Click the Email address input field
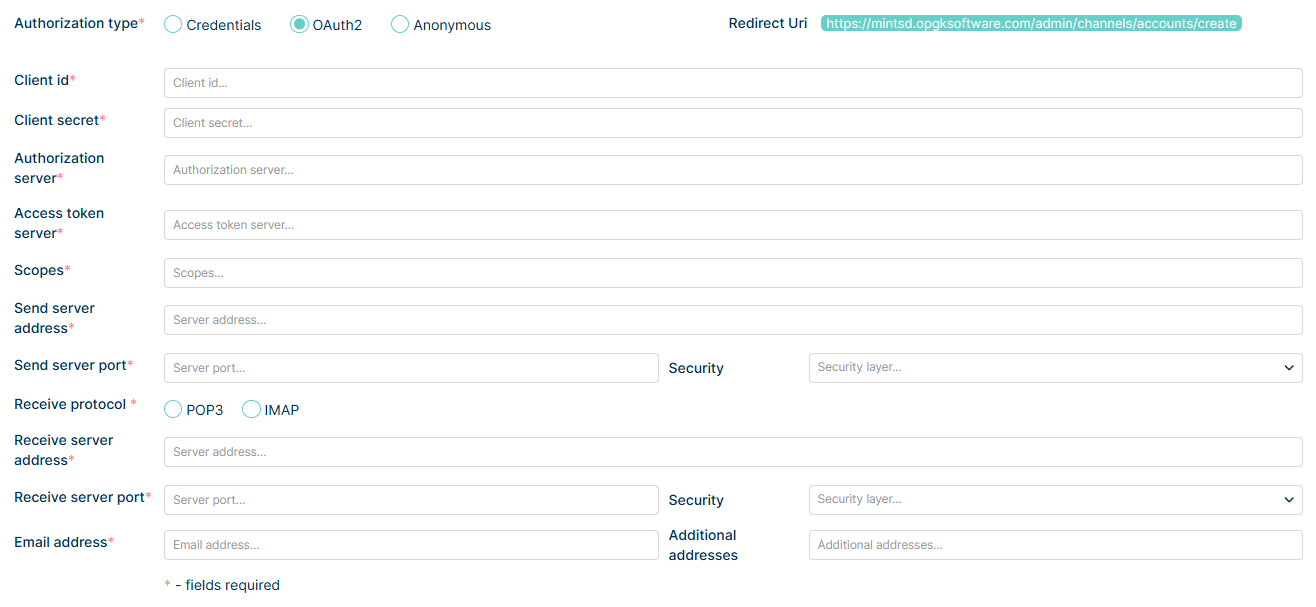This screenshot has width=1316, height=607. point(411,545)
